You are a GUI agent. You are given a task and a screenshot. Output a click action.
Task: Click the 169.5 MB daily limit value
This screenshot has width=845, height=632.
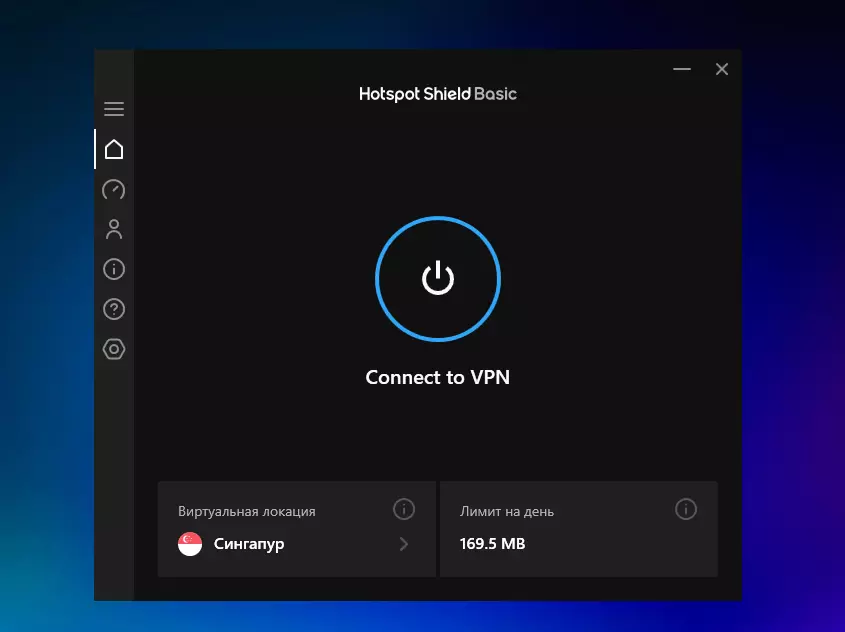point(493,544)
